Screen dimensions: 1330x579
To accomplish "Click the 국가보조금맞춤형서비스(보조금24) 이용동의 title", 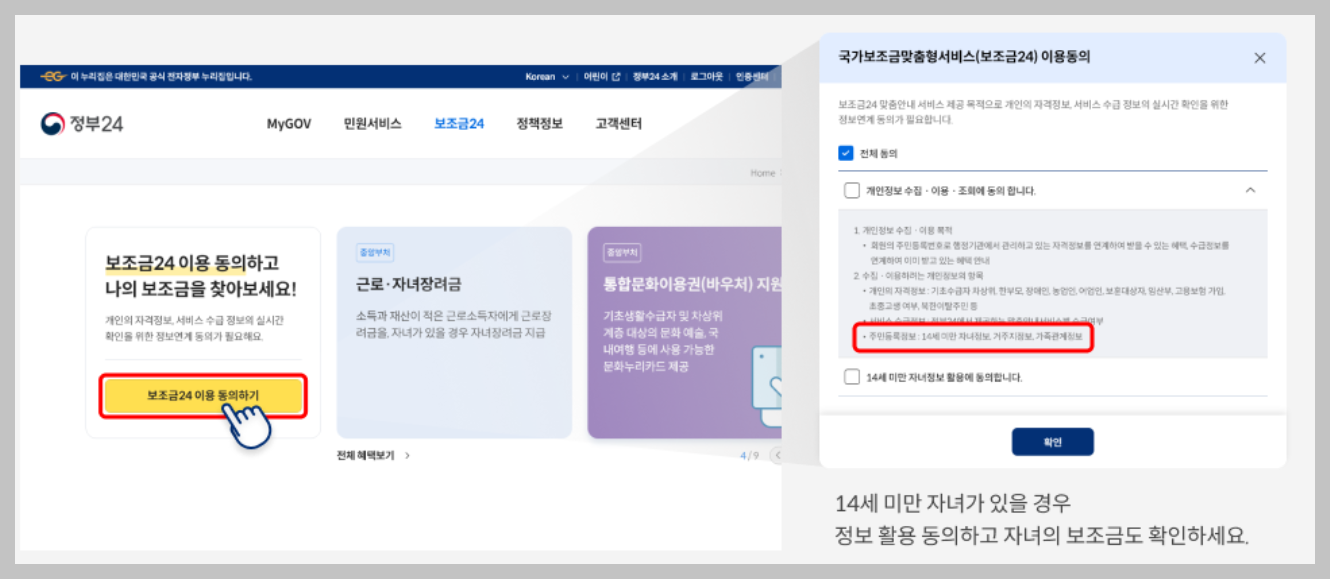I will tap(964, 58).
